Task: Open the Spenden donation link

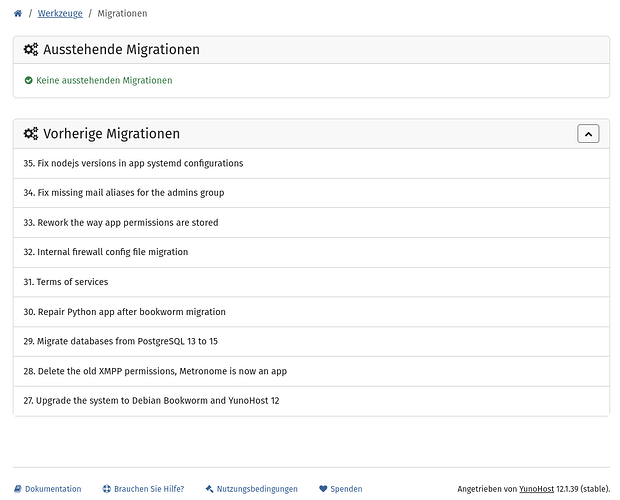Action: click(x=346, y=489)
